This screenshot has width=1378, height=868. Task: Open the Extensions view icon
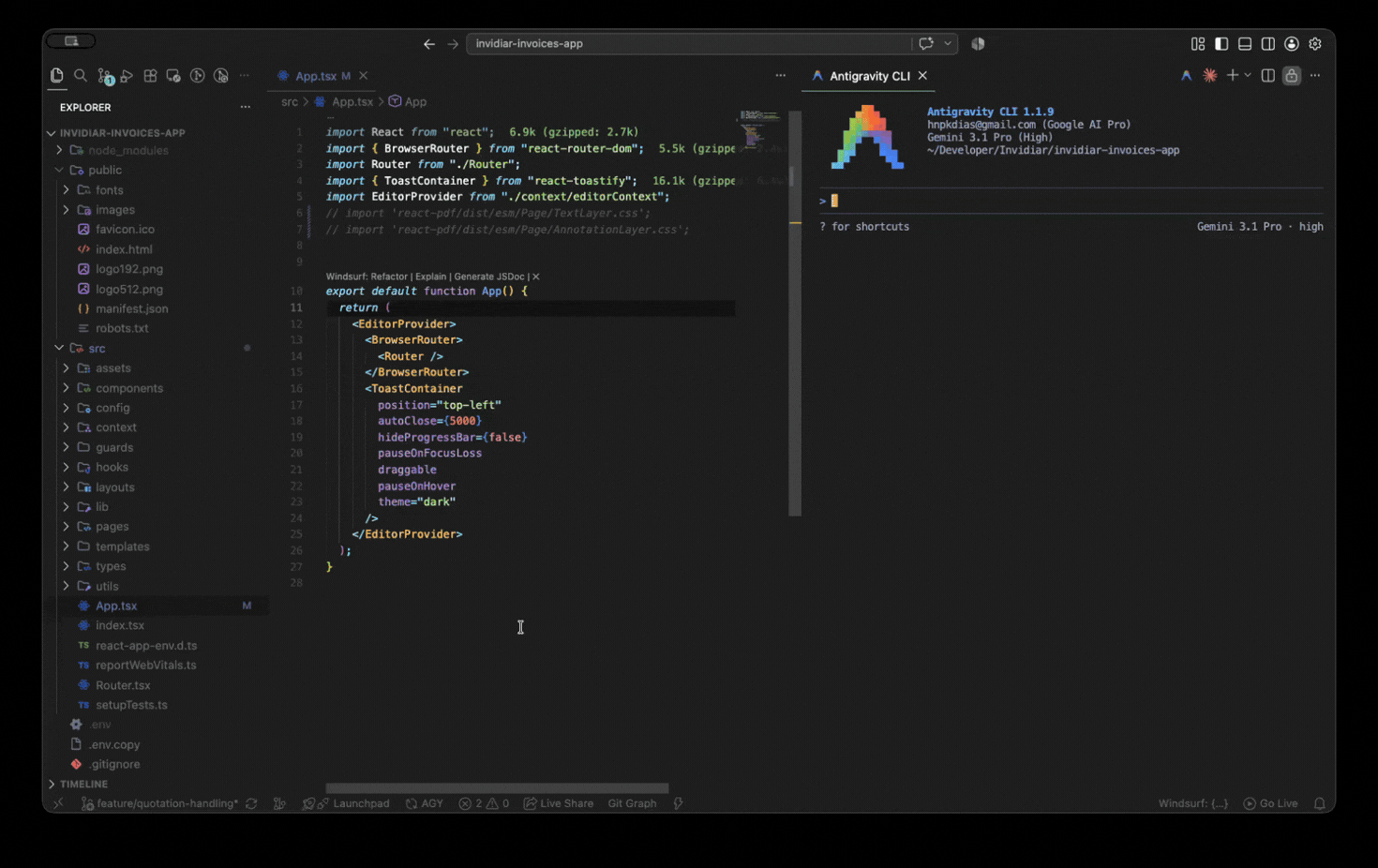point(150,76)
